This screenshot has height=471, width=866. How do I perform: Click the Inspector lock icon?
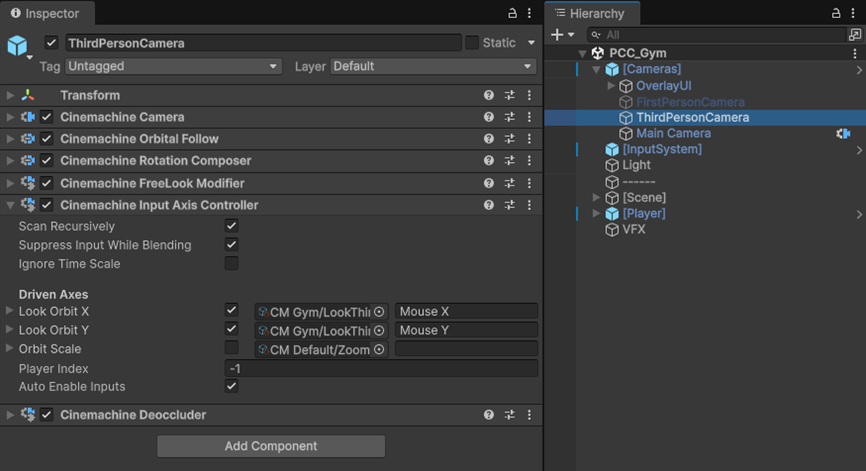[512, 13]
